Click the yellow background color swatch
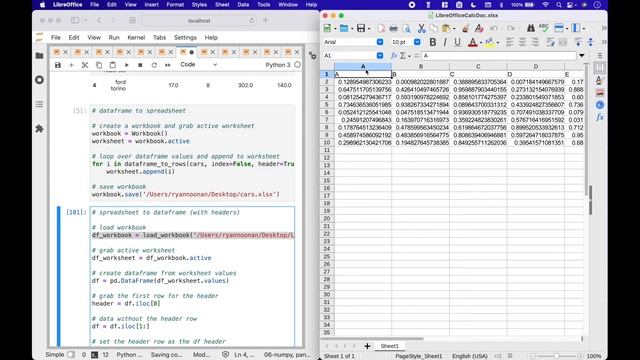 tap(490, 42)
